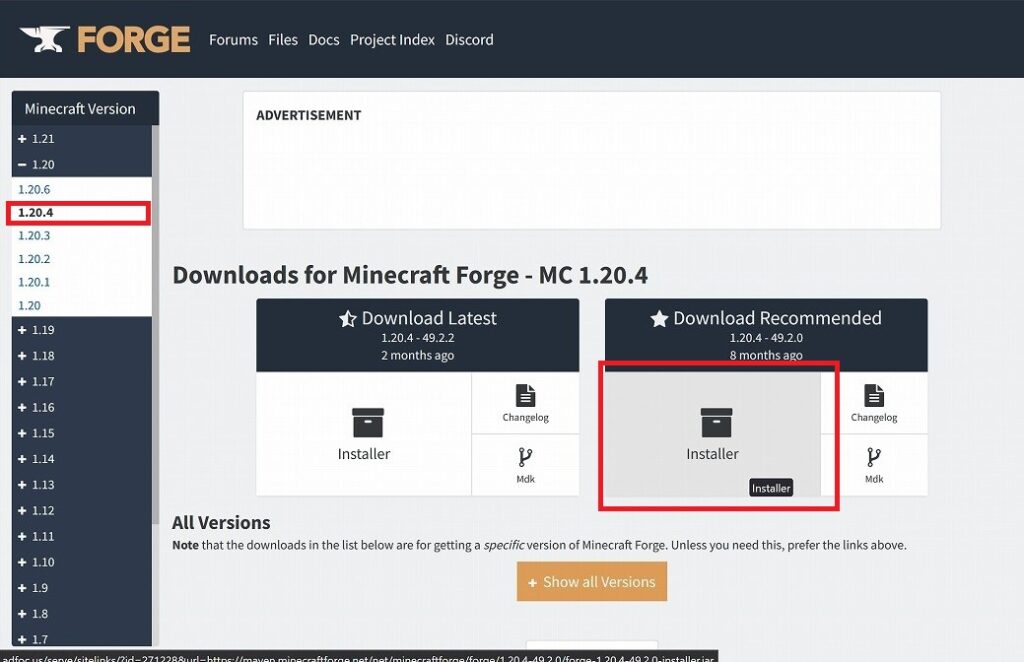This screenshot has width=1024, height=662.
Task: Open the Forums menu item
Action: (x=233, y=40)
